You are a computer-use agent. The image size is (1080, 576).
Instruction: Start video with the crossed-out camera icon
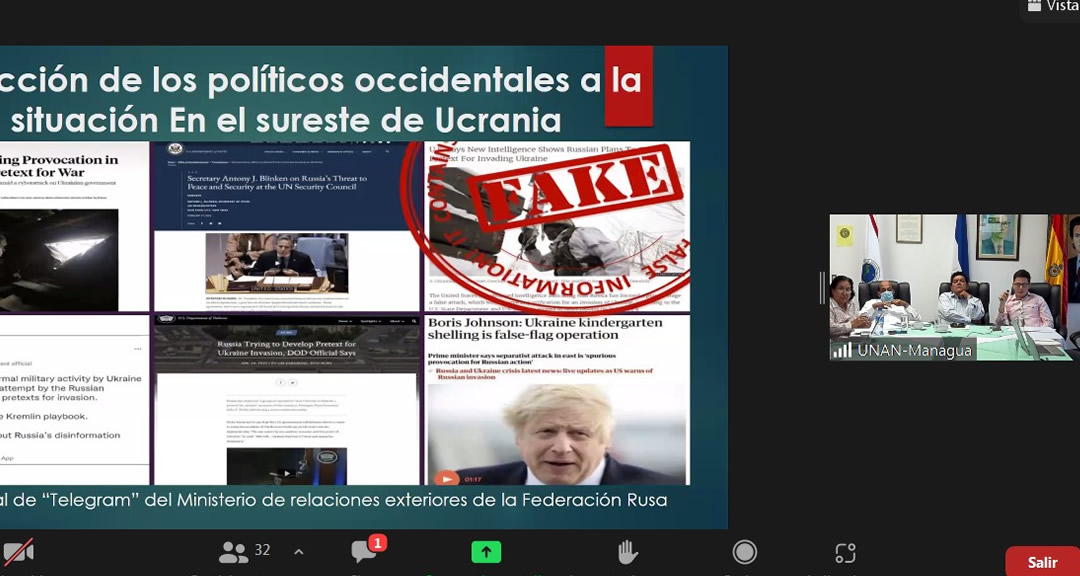18,551
